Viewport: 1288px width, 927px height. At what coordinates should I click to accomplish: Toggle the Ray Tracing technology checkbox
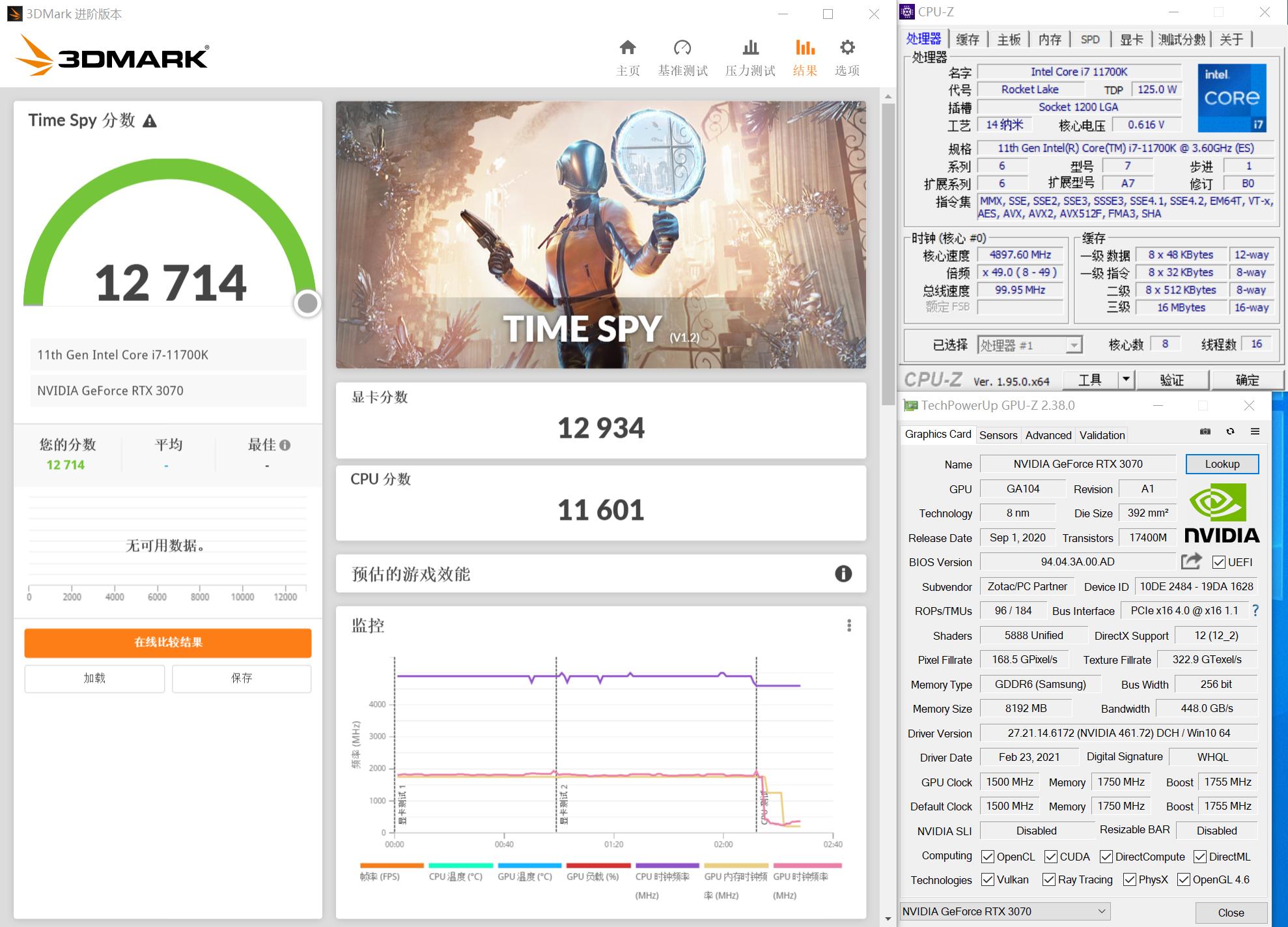coord(1048,879)
